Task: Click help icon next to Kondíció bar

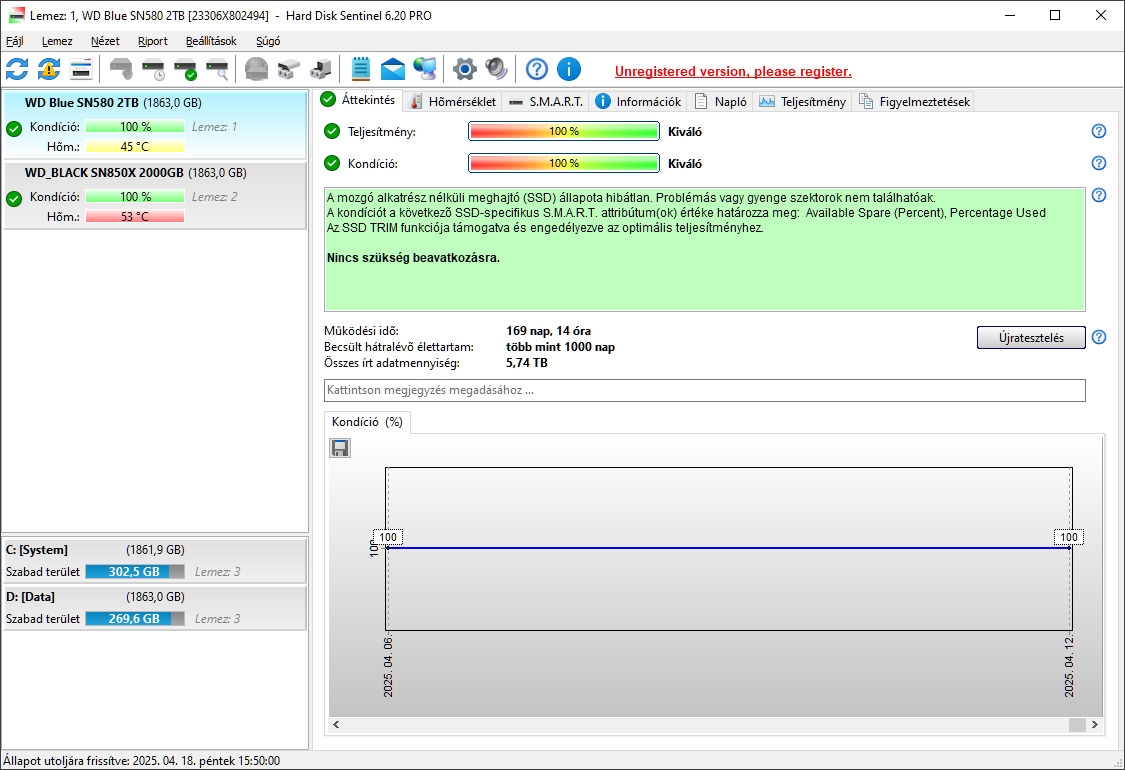Action: pos(1098,163)
